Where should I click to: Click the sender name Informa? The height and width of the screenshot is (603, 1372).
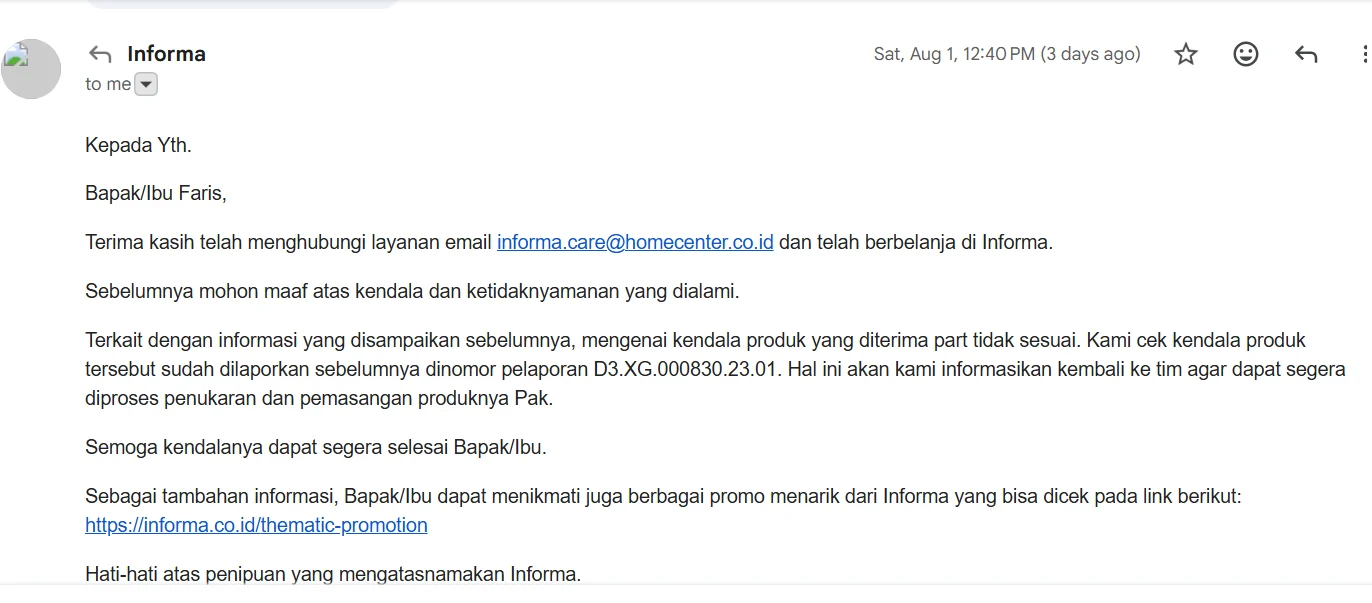(166, 54)
